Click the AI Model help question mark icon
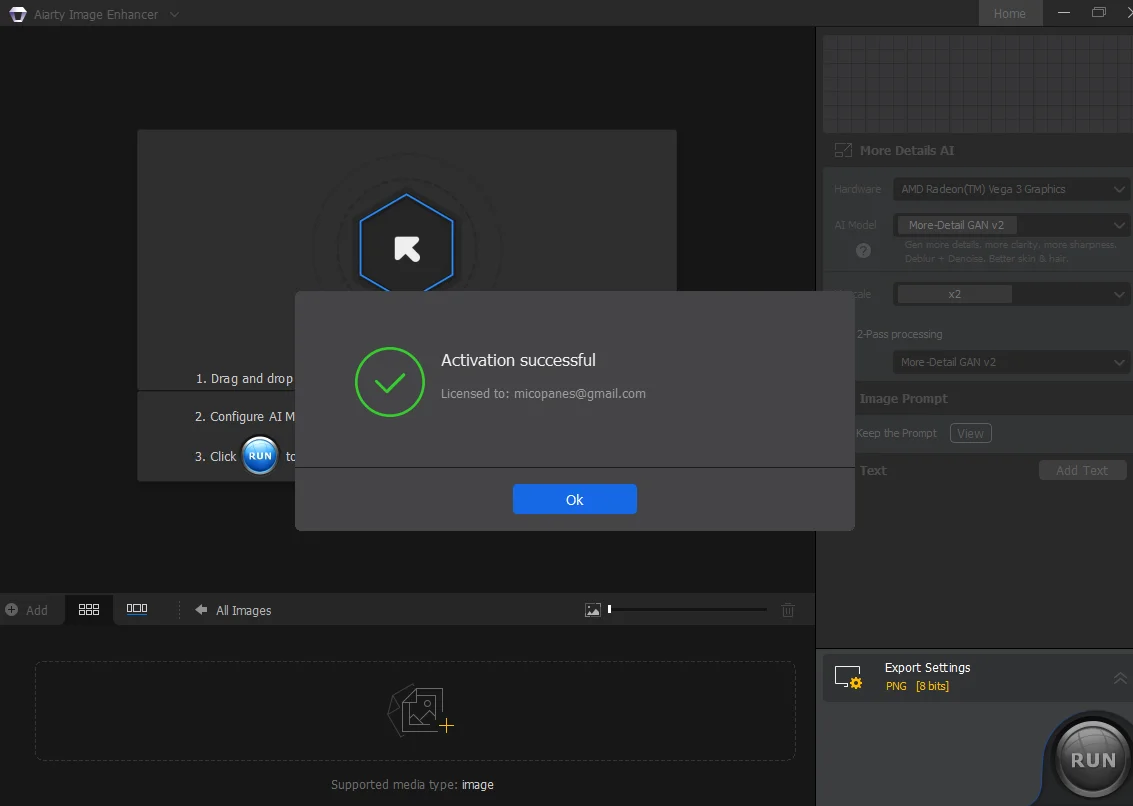Image resolution: width=1133 pixels, height=806 pixels. (863, 251)
